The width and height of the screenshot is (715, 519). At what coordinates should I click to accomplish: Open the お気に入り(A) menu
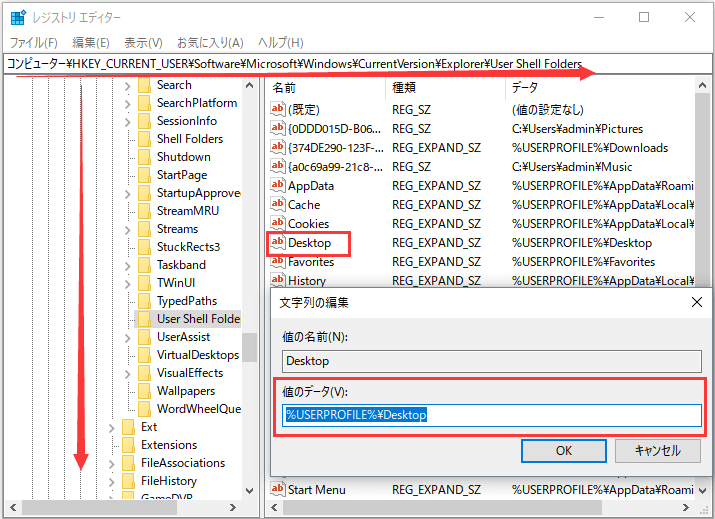click(x=210, y=43)
